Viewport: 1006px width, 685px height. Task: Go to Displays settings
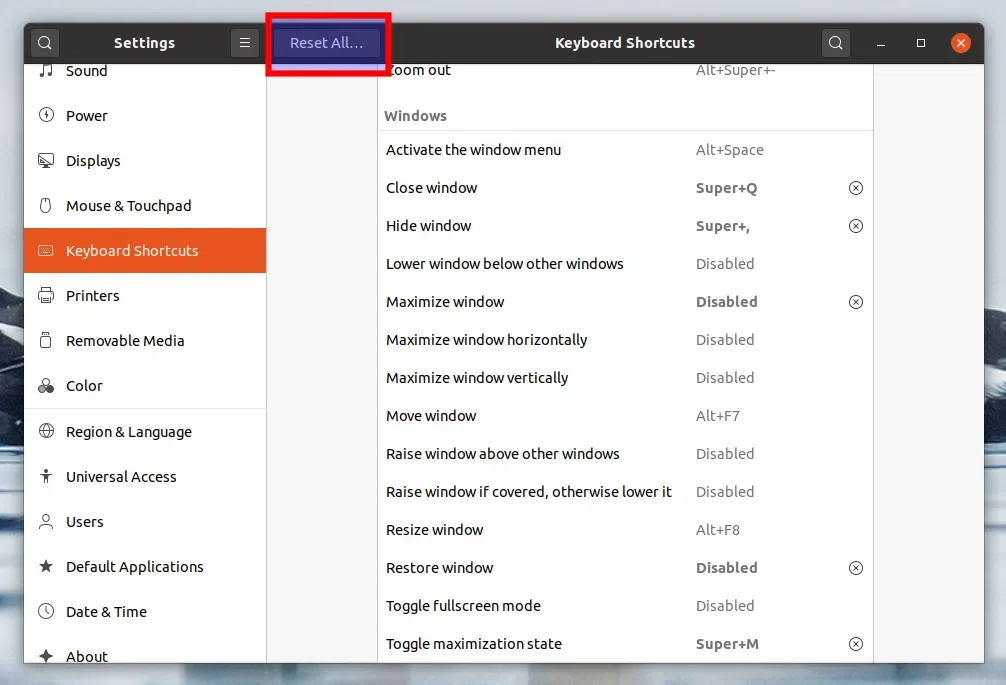coord(93,161)
